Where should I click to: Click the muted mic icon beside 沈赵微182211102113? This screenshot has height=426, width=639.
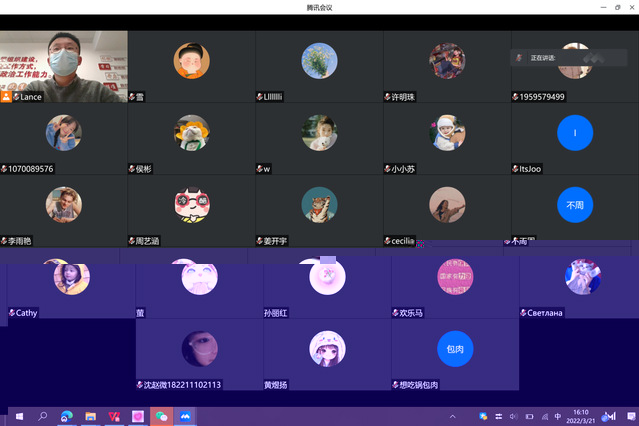click(140, 384)
